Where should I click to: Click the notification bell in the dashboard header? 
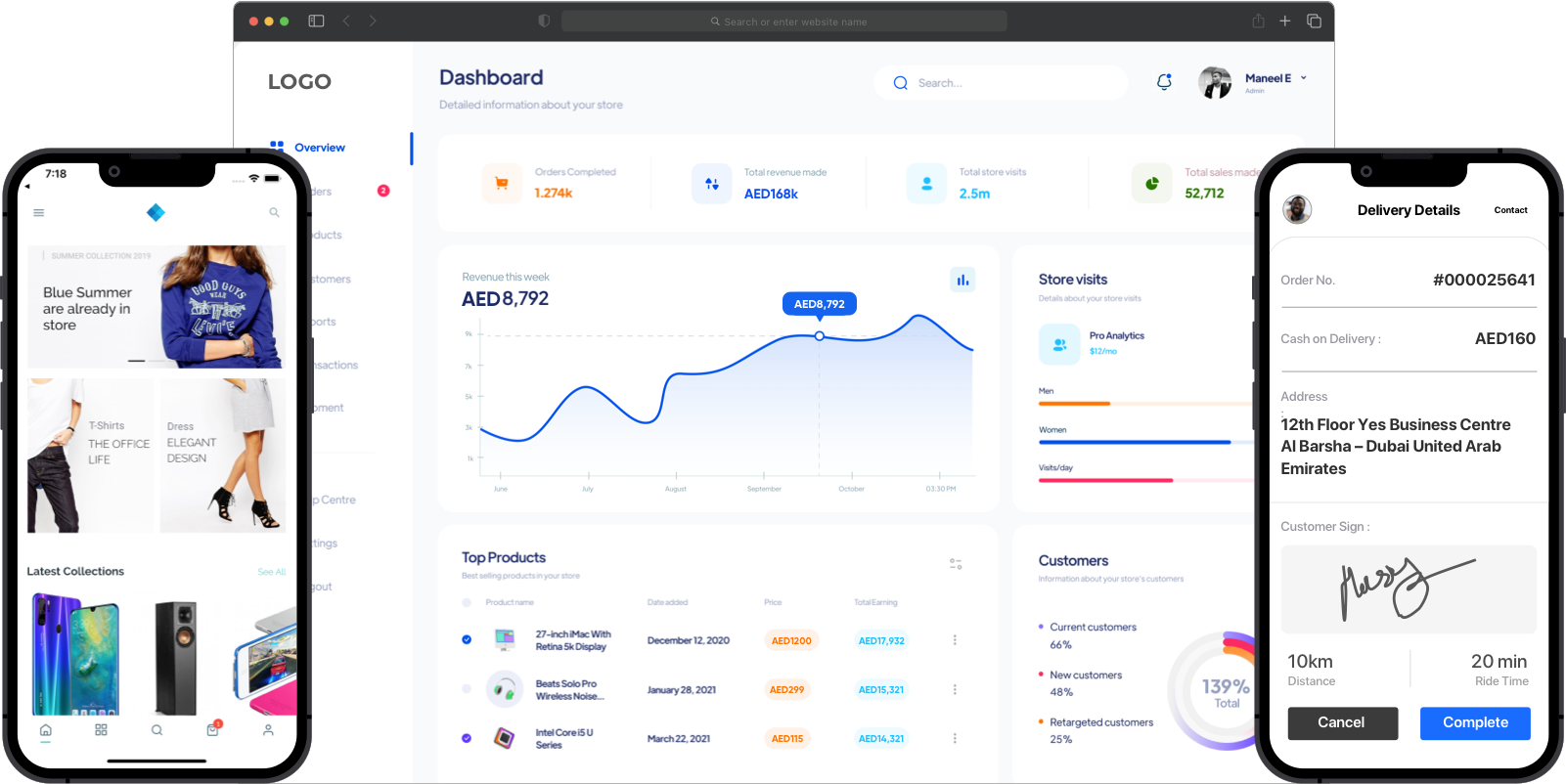[x=1164, y=82]
